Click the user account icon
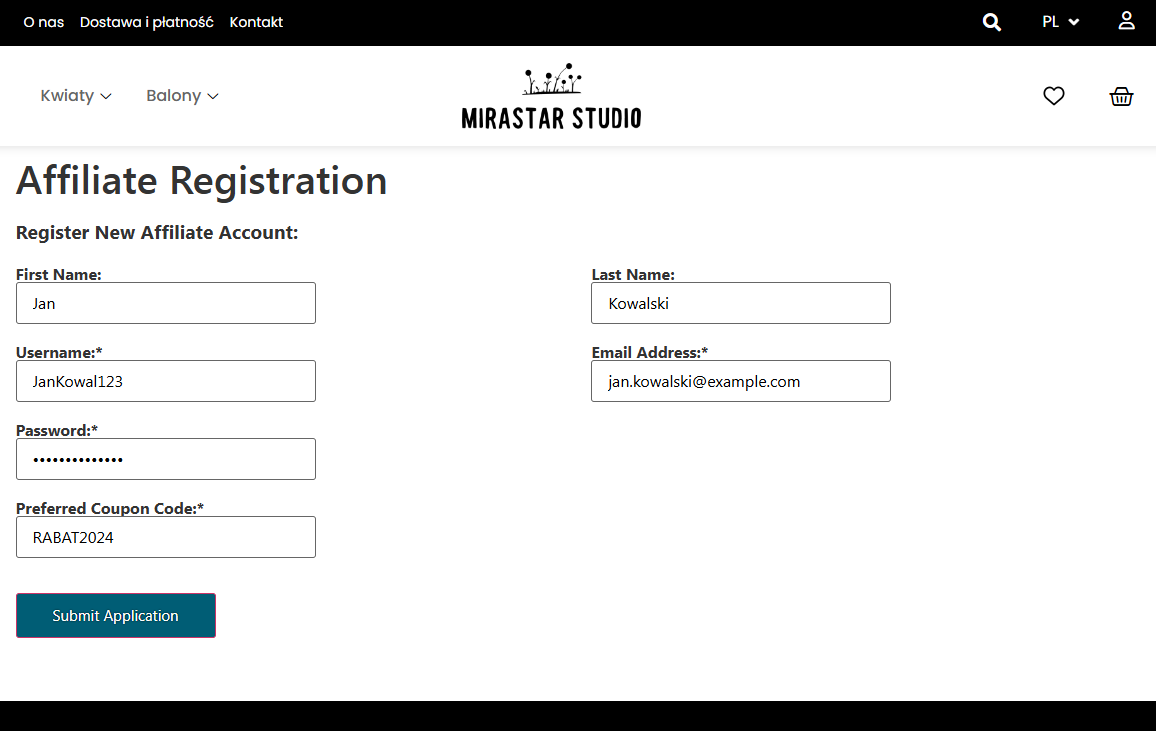 click(x=1126, y=21)
